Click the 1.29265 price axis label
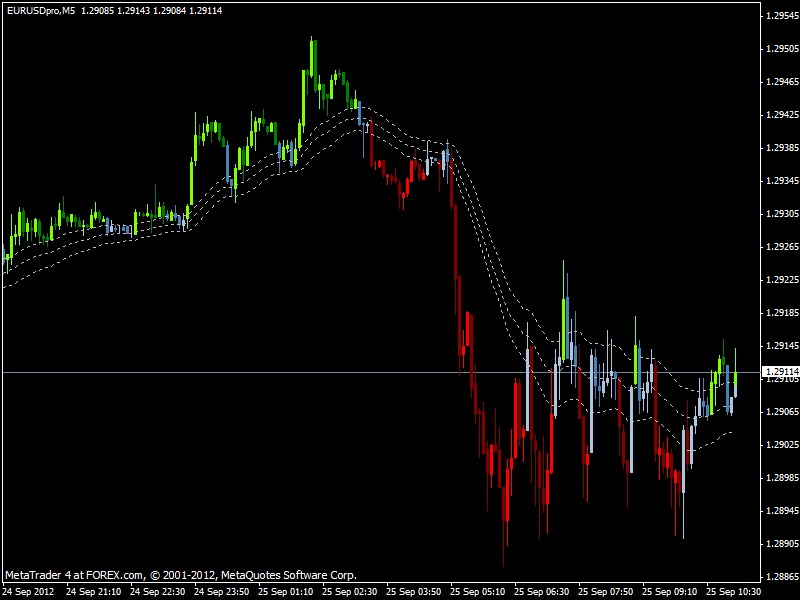Image resolution: width=800 pixels, height=600 pixels. tap(782, 247)
